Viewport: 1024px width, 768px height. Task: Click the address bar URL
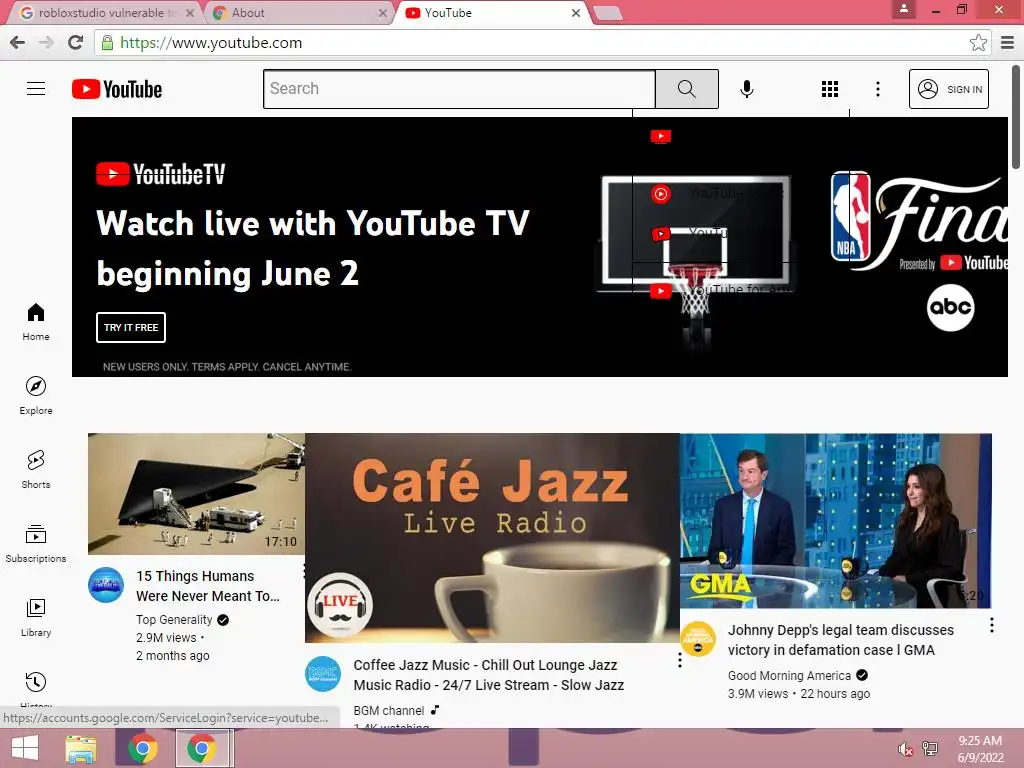pos(211,43)
